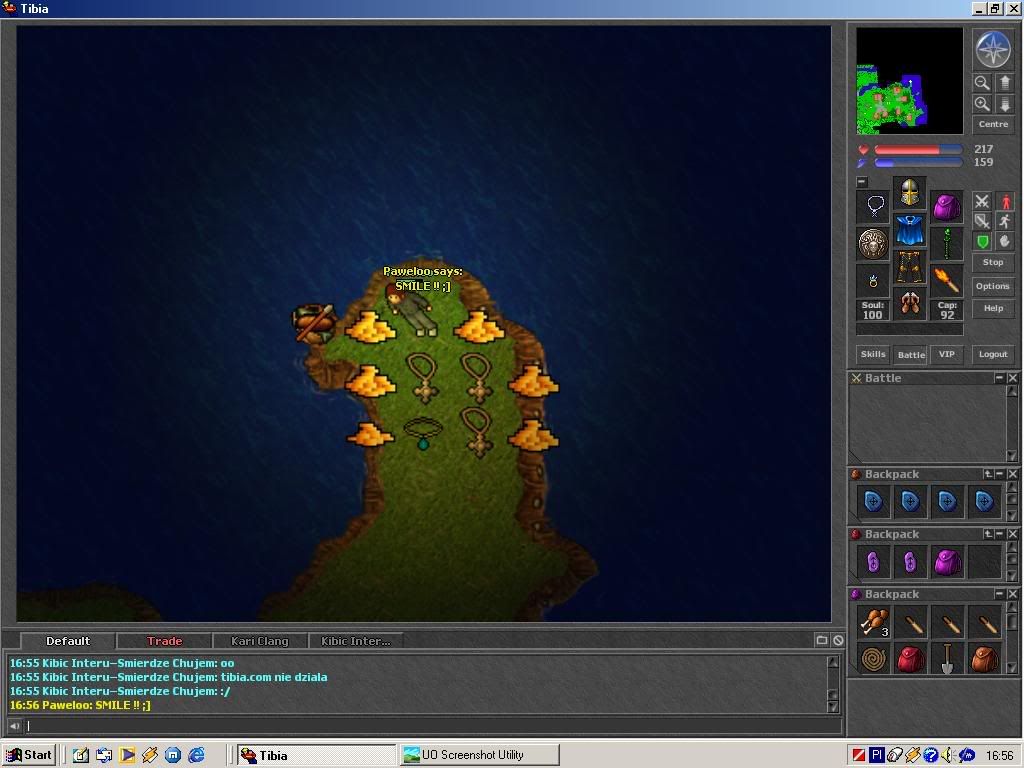Minimize the Battle panel
The height and width of the screenshot is (768, 1024).
(x=999, y=378)
